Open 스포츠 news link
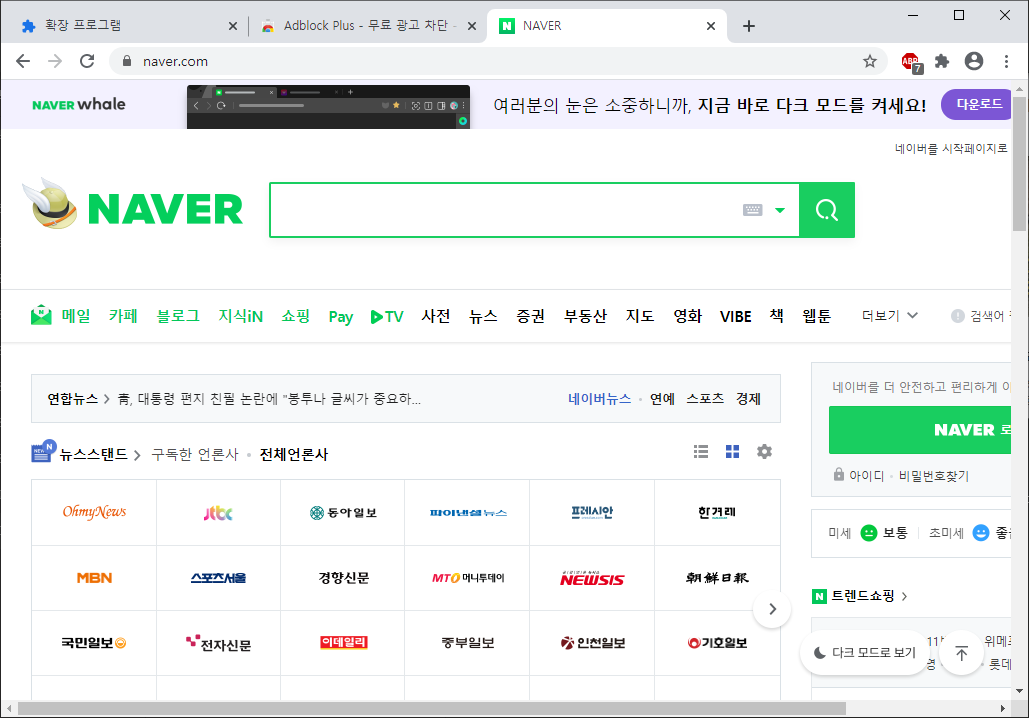 (705, 398)
